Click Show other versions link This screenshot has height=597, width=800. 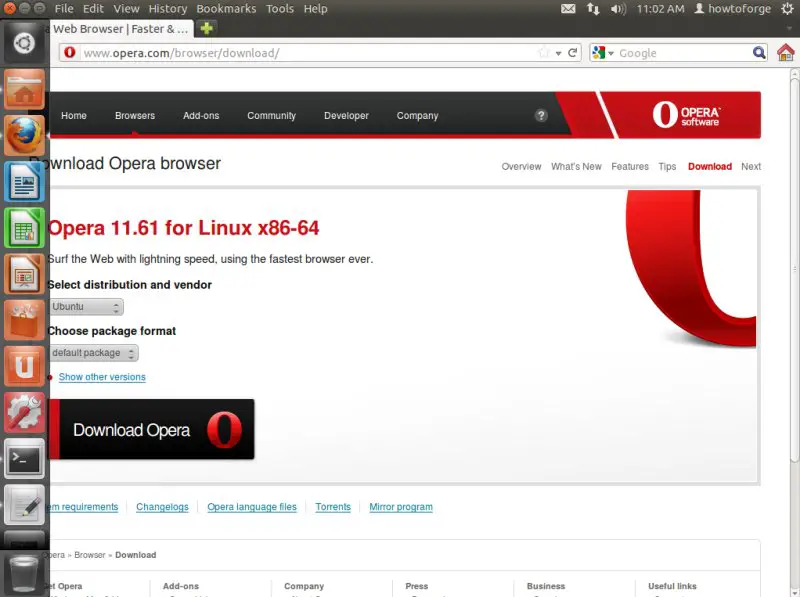click(x=102, y=377)
